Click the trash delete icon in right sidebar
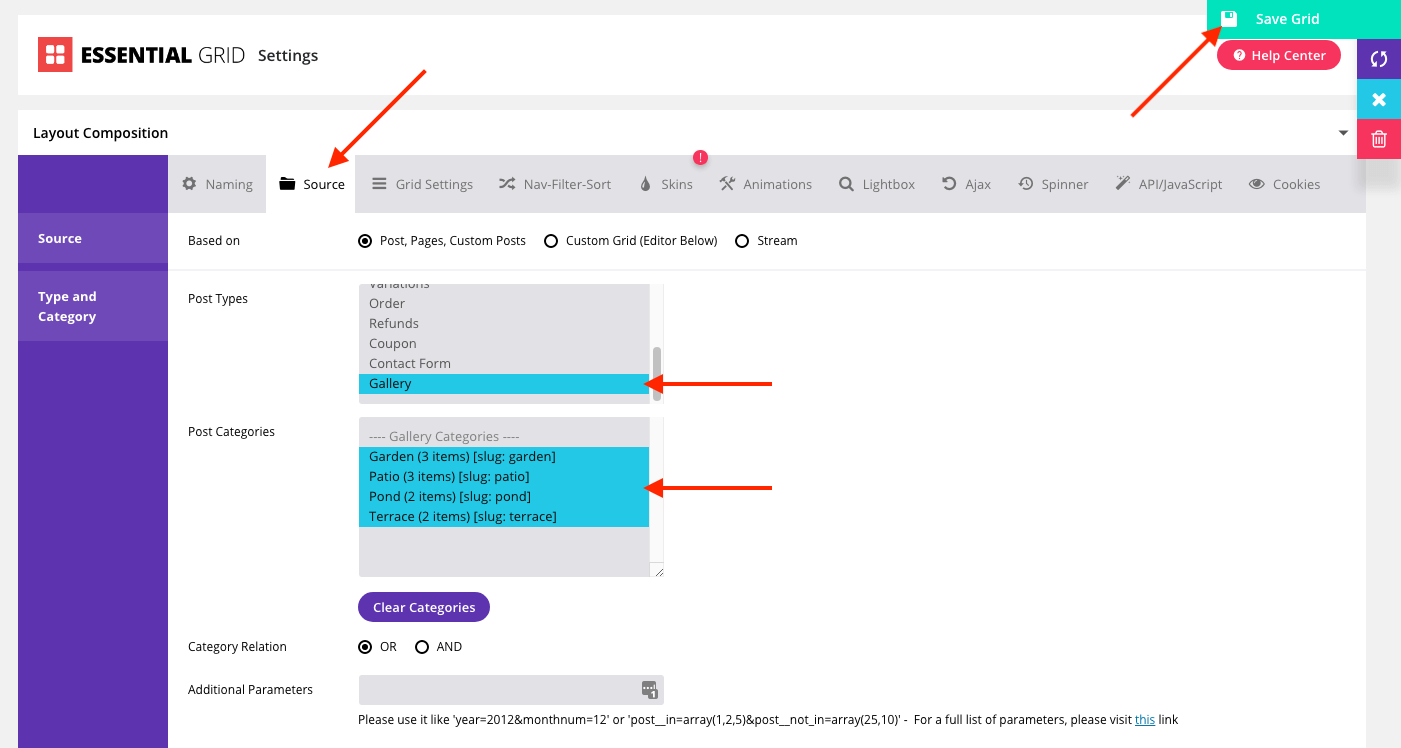This screenshot has width=1401, height=748. 1379,139
